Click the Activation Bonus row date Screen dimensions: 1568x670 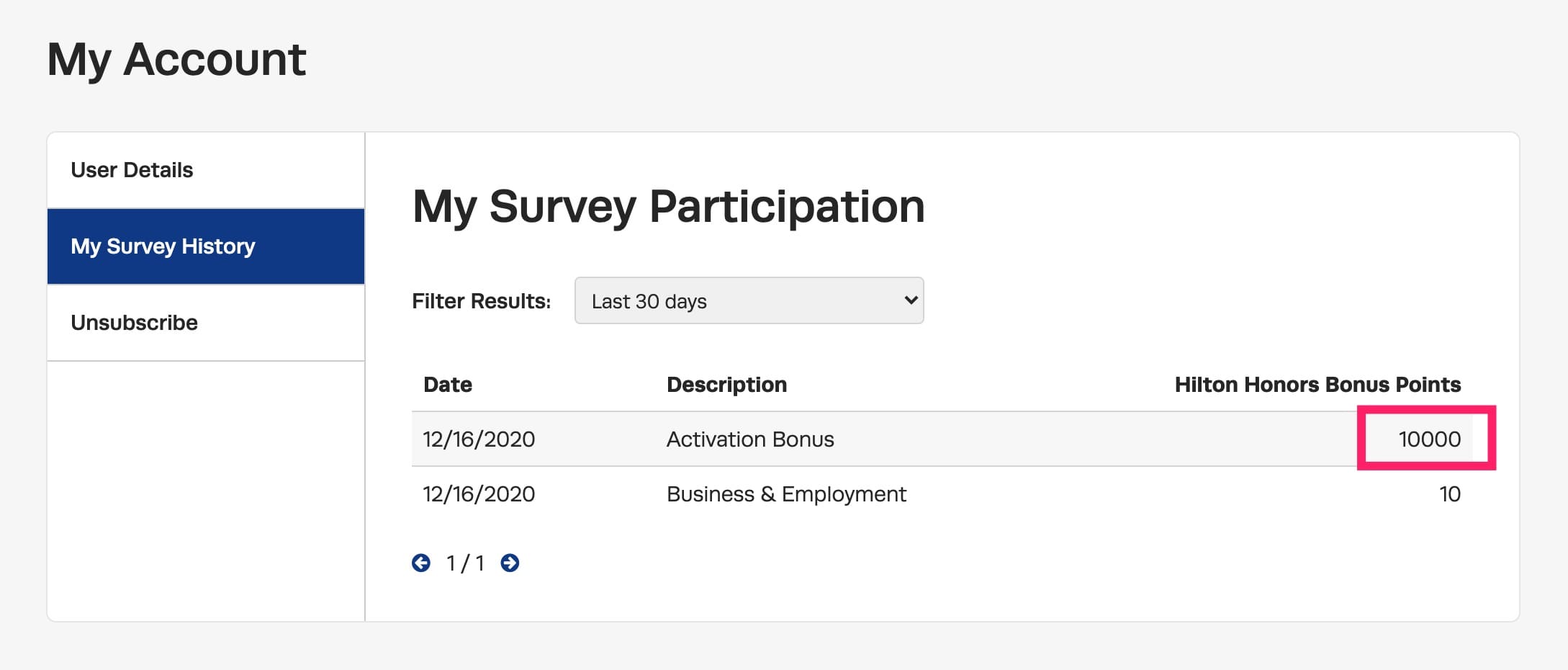point(479,439)
